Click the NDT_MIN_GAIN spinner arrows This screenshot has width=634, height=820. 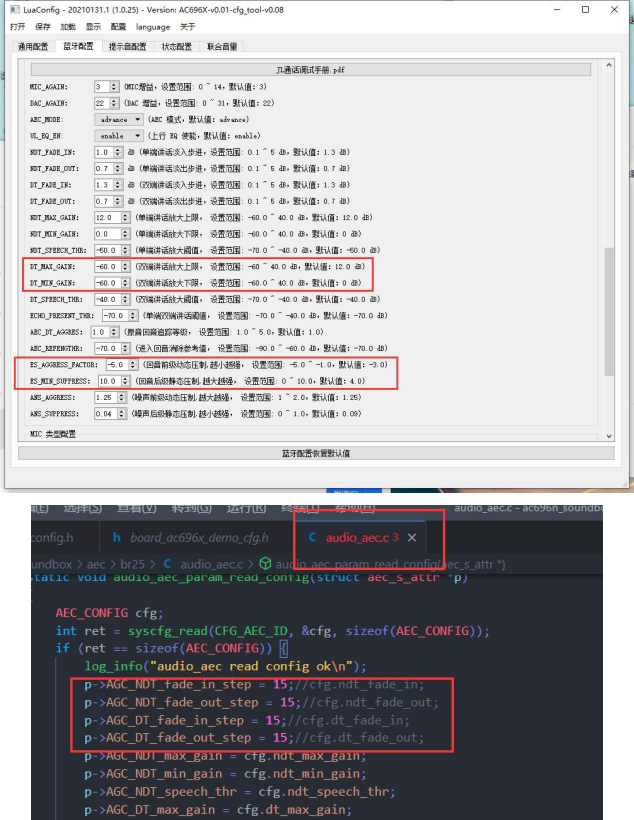coord(126,234)
